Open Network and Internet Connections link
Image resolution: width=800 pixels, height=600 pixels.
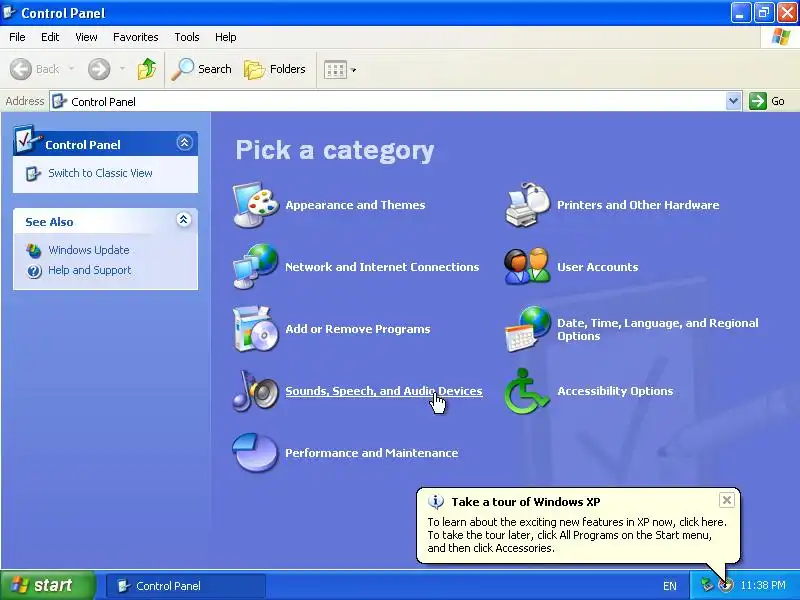(382, 267)
